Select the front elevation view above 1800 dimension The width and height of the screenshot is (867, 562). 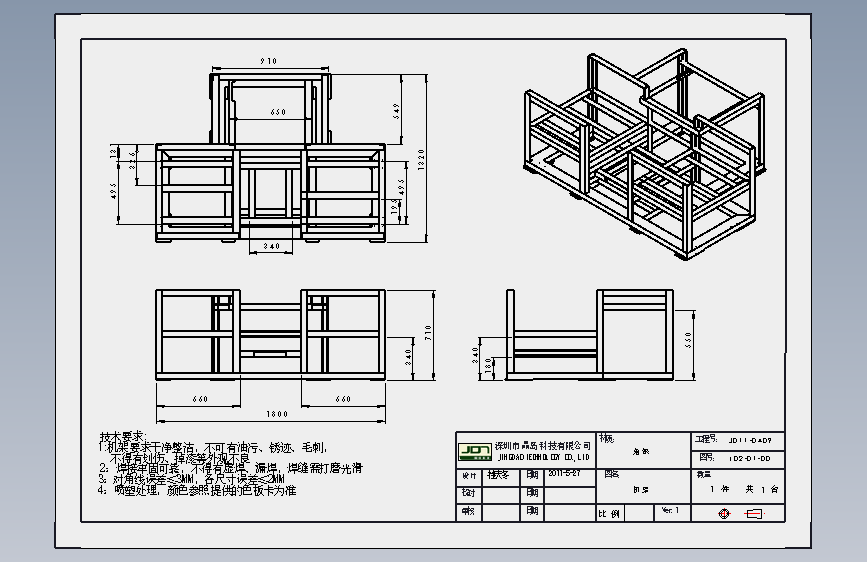[x=270, y=334]
